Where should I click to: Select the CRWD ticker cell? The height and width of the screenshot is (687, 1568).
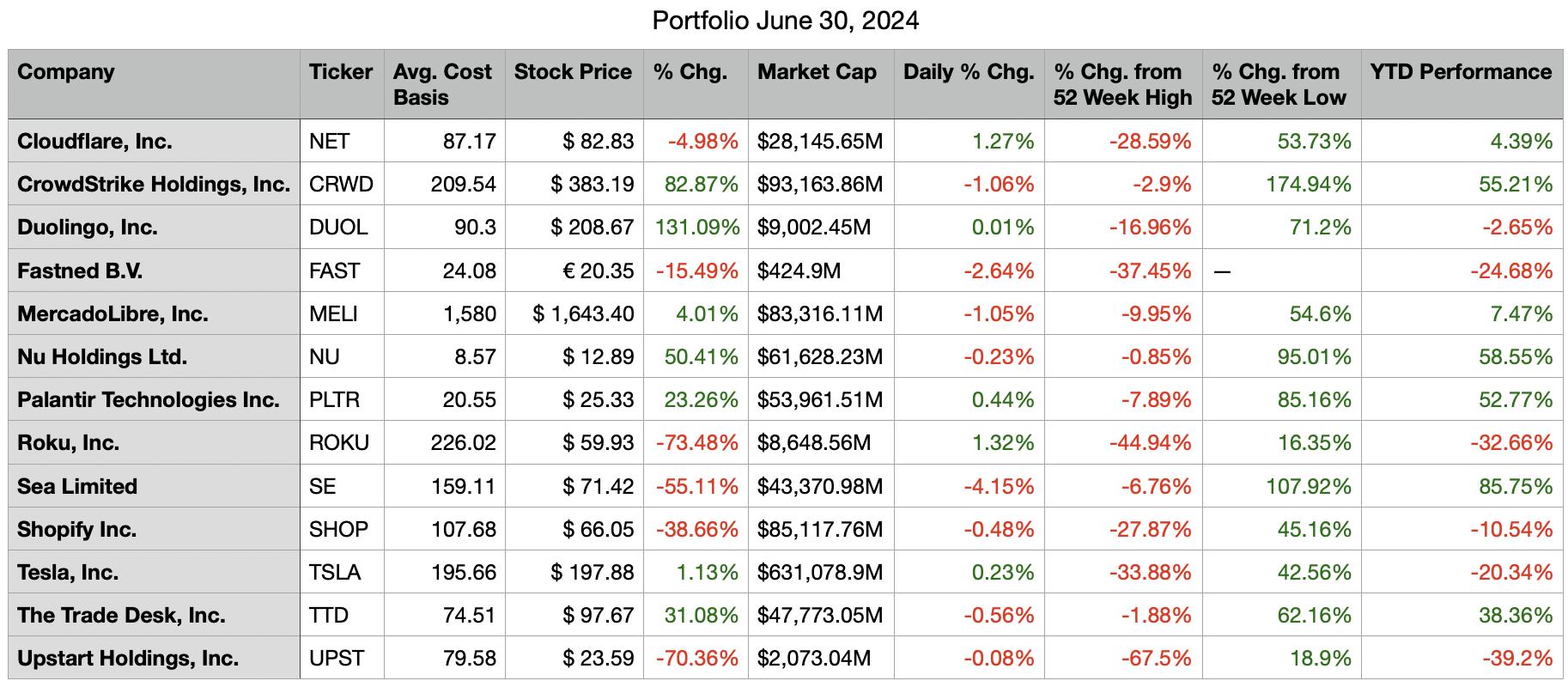pos(341,185)
